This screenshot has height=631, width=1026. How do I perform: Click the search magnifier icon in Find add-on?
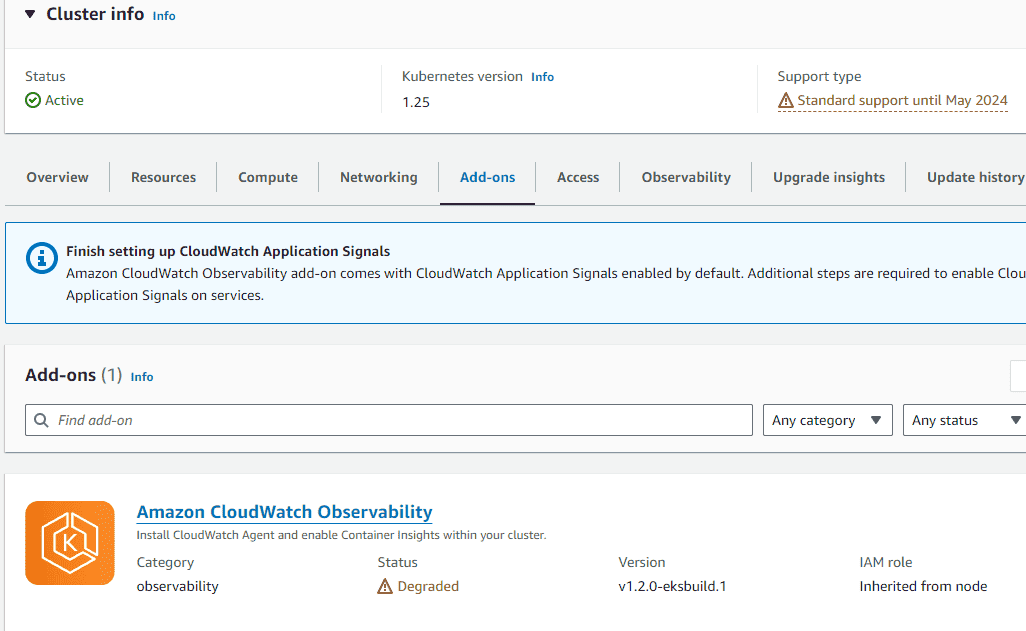point(41,420)
